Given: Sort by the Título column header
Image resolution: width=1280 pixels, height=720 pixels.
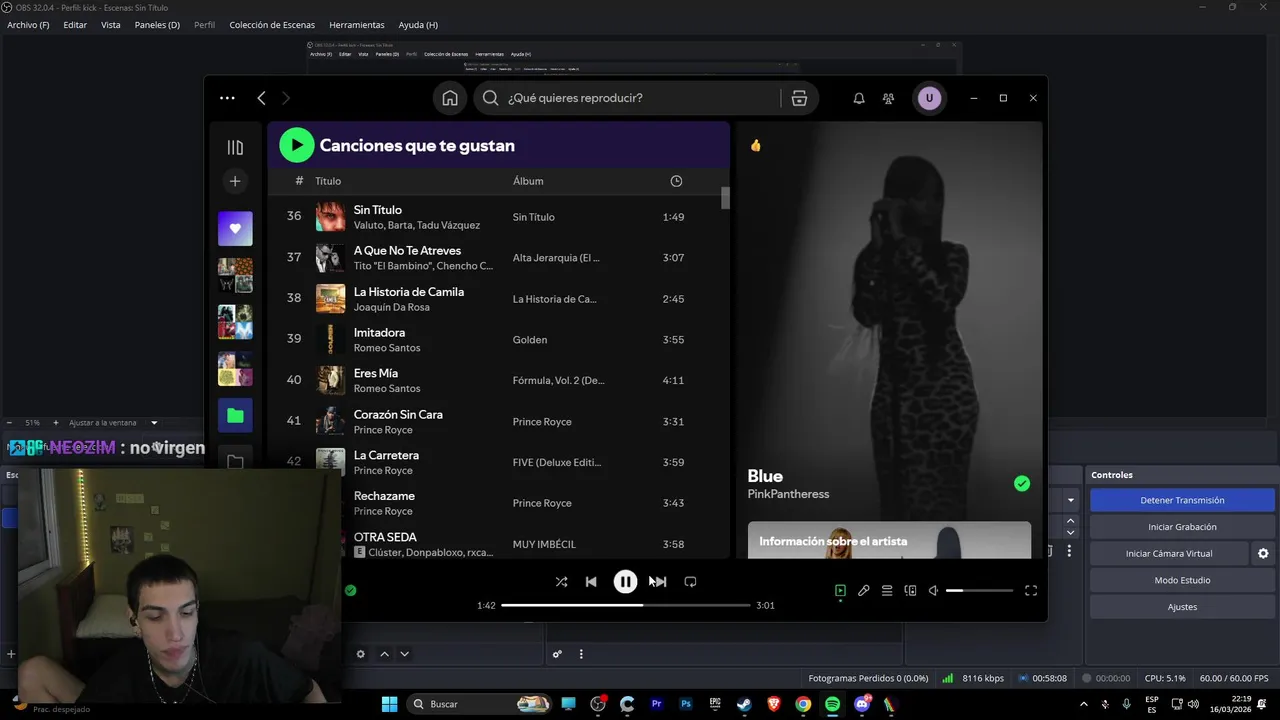Looking at the screenshot, I should point(328,181).
